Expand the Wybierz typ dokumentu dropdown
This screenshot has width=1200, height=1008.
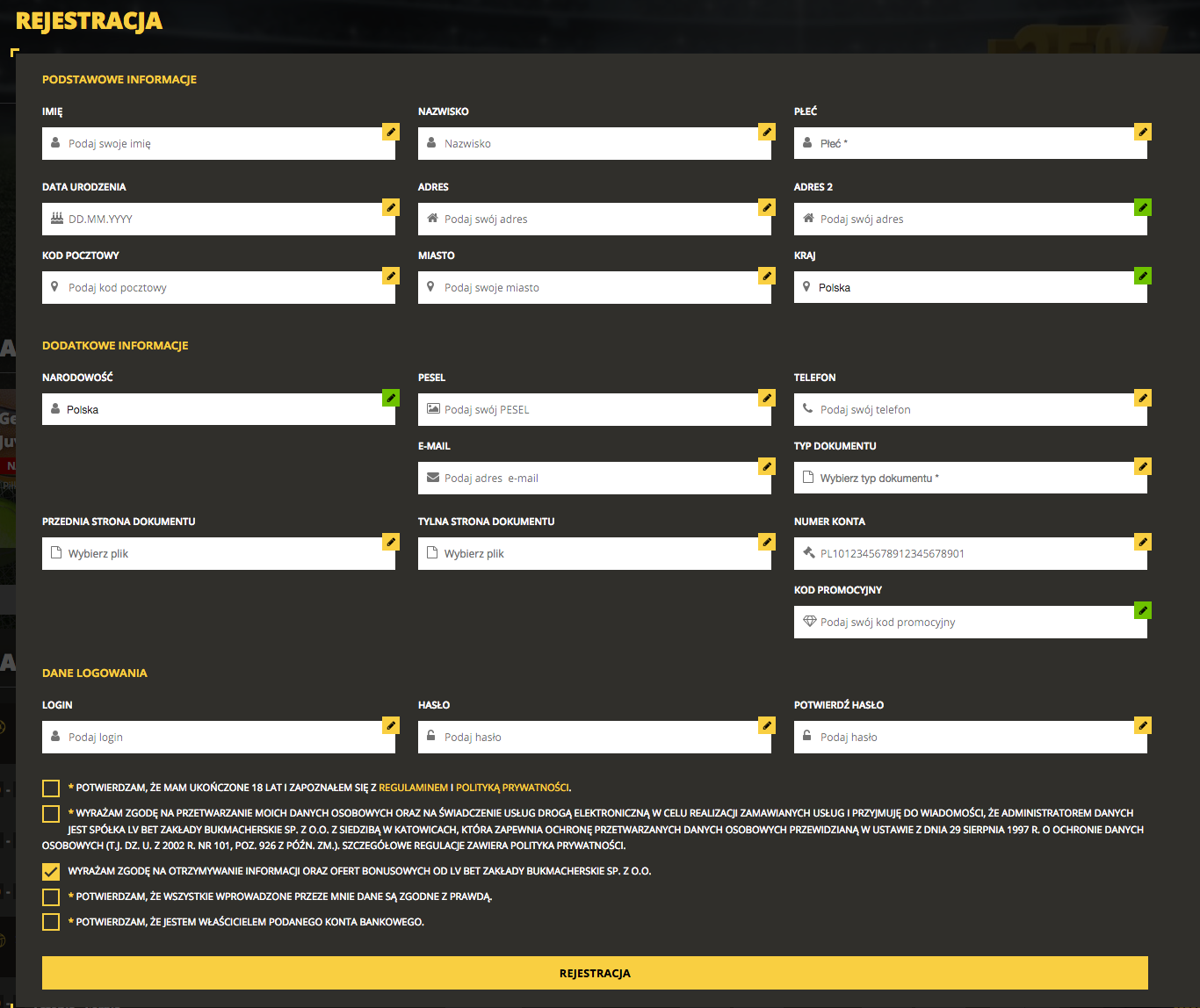(x=966, y=479)
